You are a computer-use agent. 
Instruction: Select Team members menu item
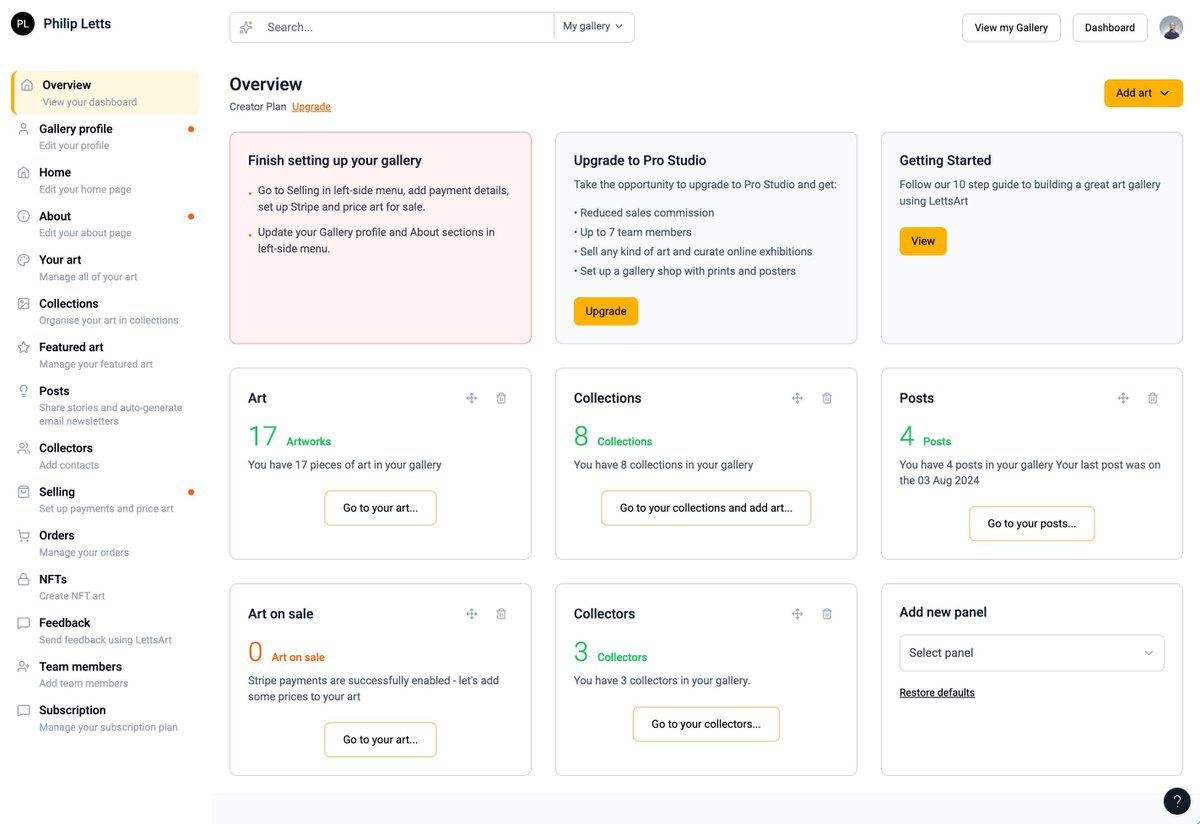[x=105, y=674]
